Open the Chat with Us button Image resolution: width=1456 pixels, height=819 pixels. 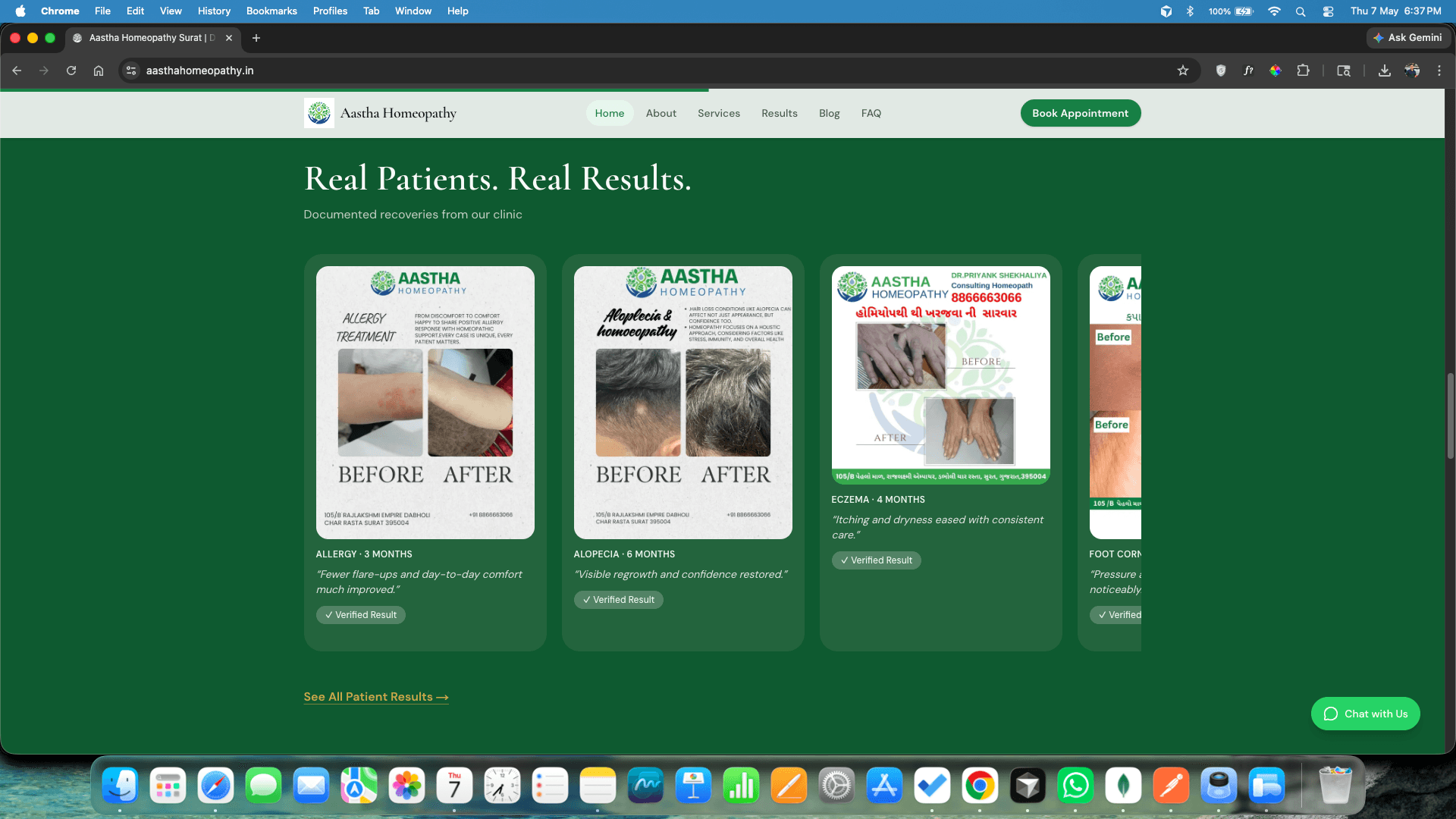pos(1366,714)
